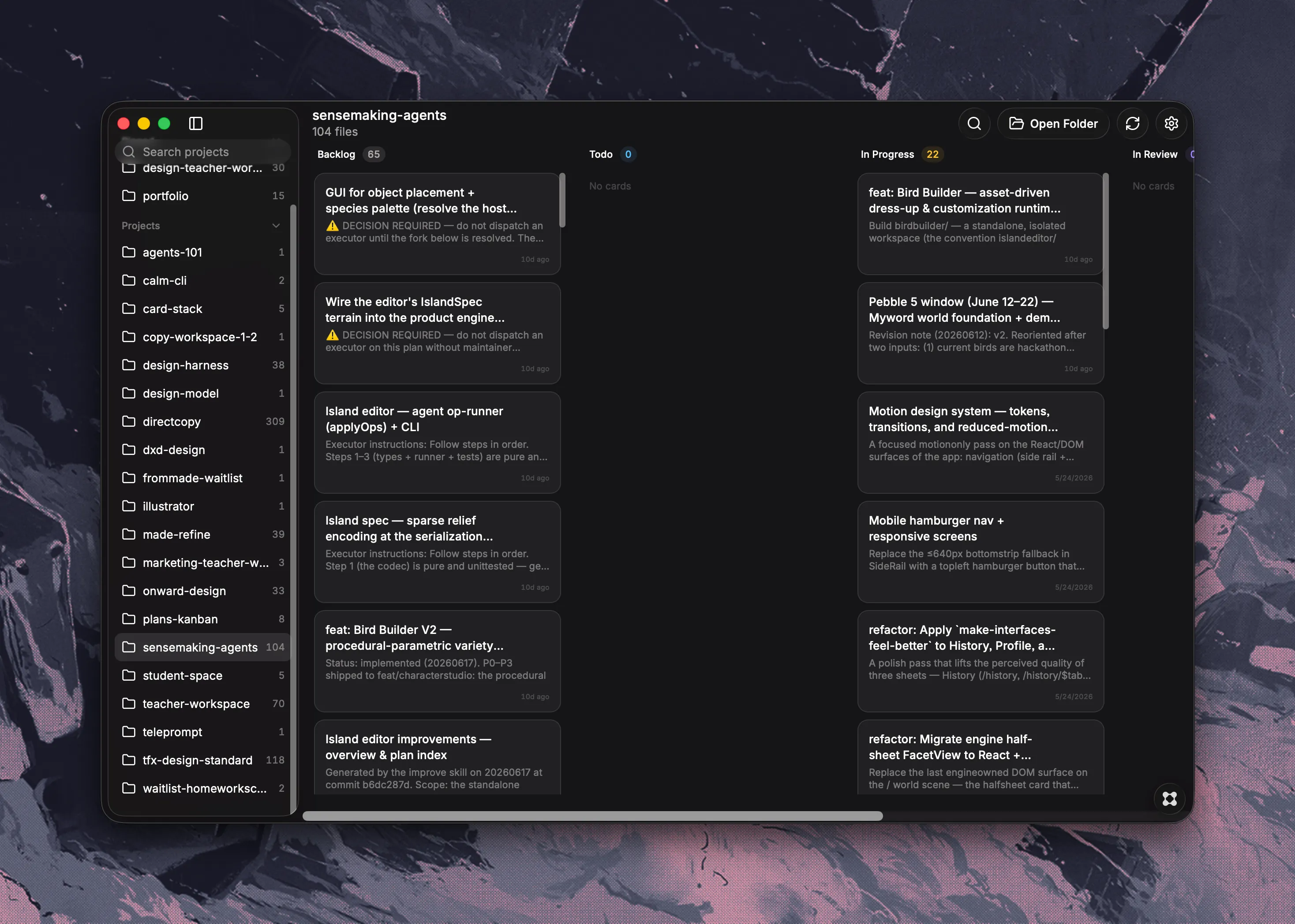Click the folder icon beside card-stack
The image size is (1295, 924).
coord(129,309)
